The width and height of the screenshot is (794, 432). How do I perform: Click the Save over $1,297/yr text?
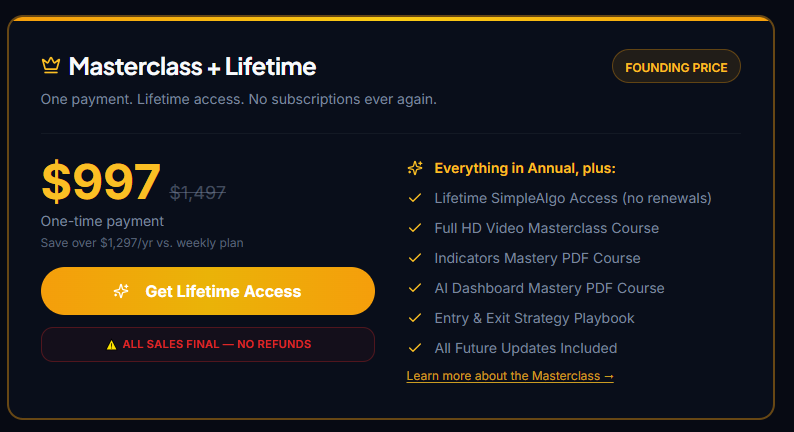pos(142,243)
